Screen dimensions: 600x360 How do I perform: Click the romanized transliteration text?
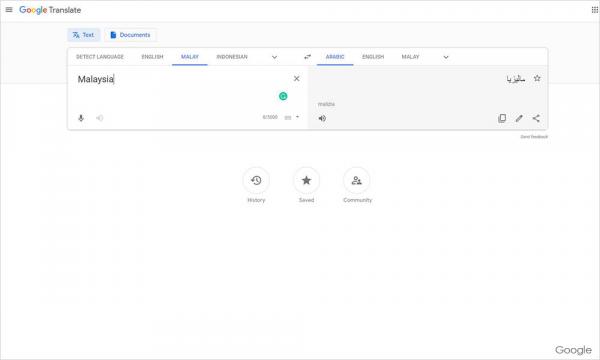[x=326, y=104]
